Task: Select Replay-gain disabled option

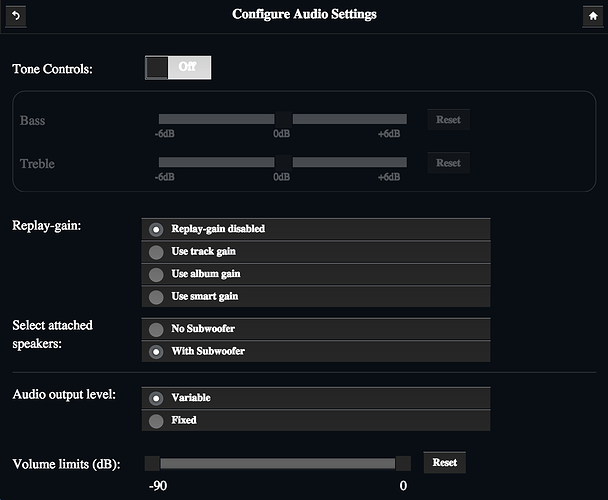Action: click(x=316, y=229)
